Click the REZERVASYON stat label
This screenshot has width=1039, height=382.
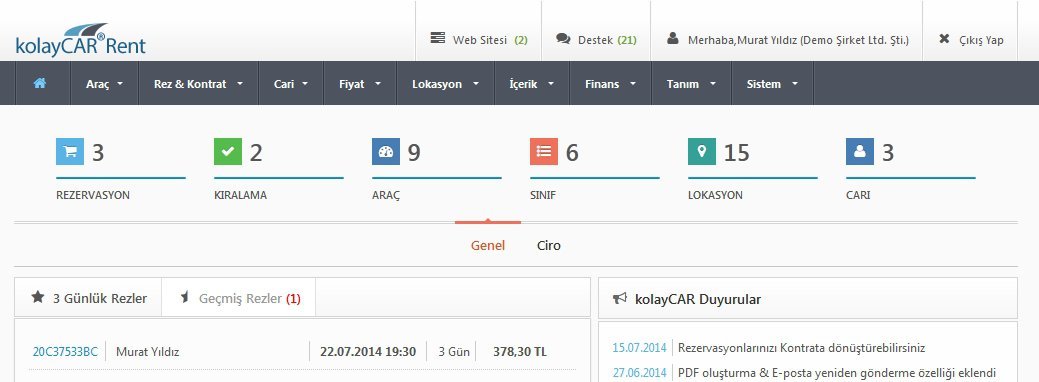pyautogui.click(x=93, y=196)
